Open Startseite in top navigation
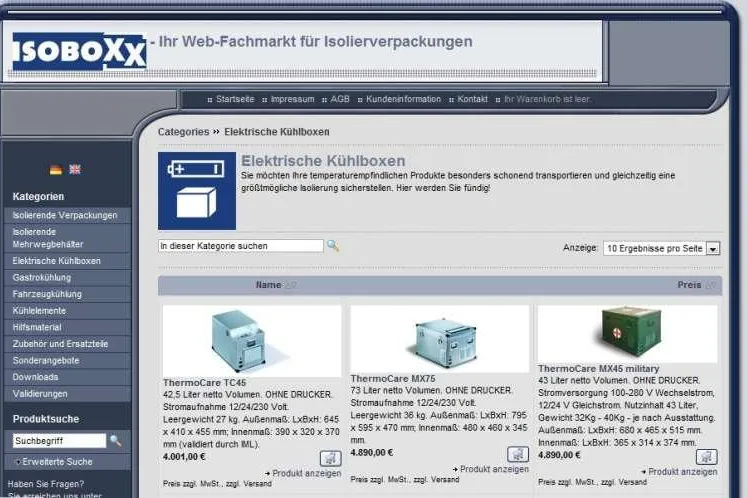Image resolution: width=747 pixels, height=498 pixels. click(x=235, y=99)
